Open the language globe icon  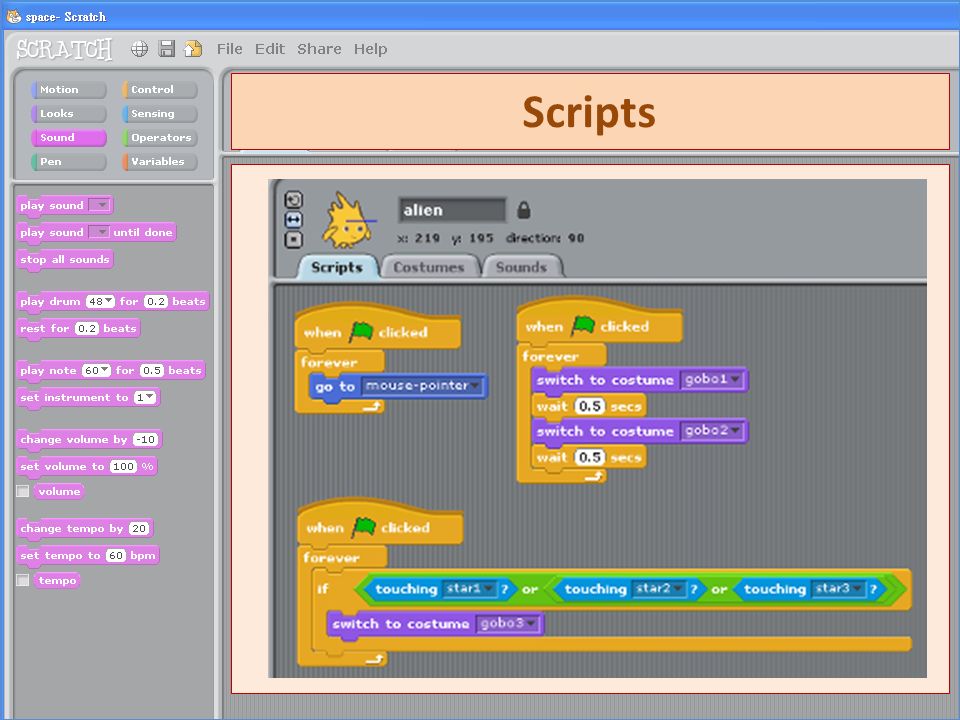tap(140, 49)
